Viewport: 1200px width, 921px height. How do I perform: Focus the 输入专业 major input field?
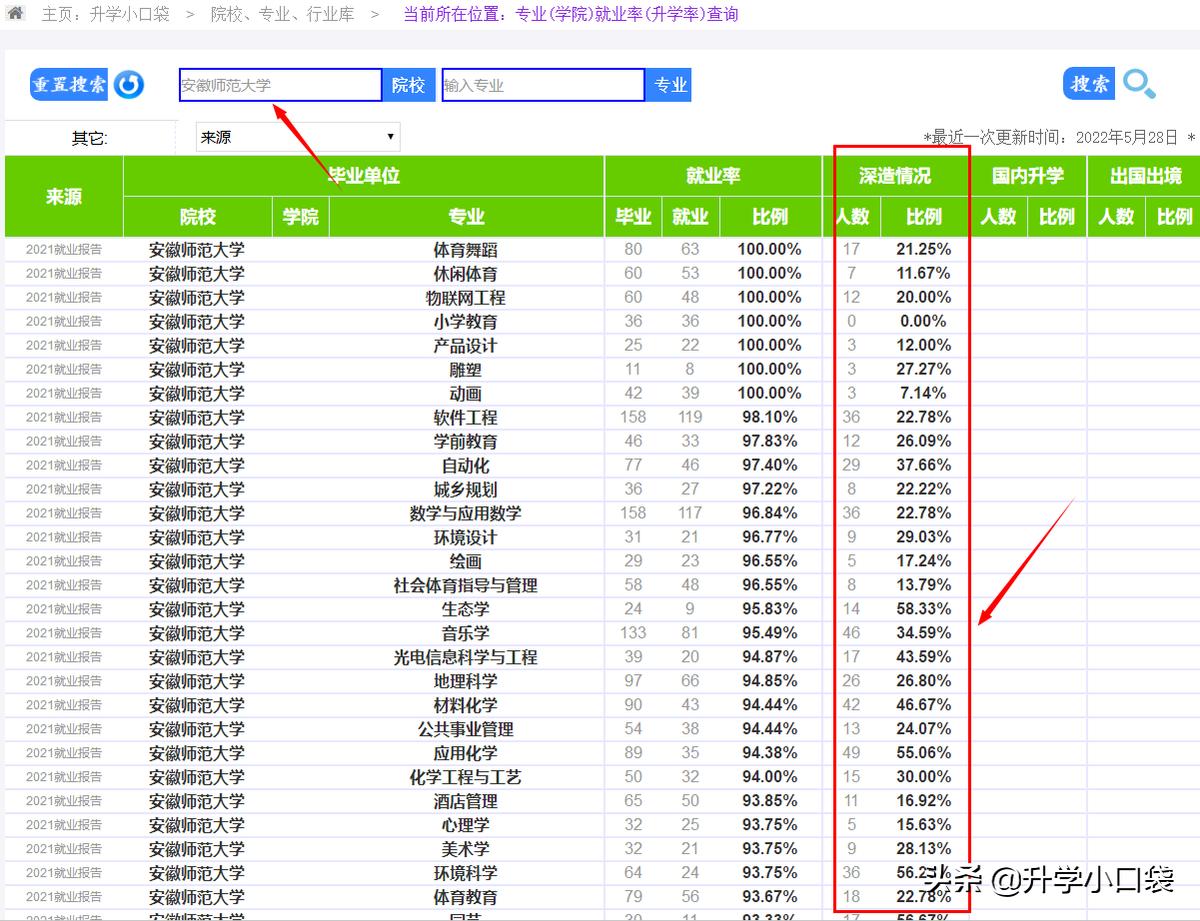coord(542,85)
